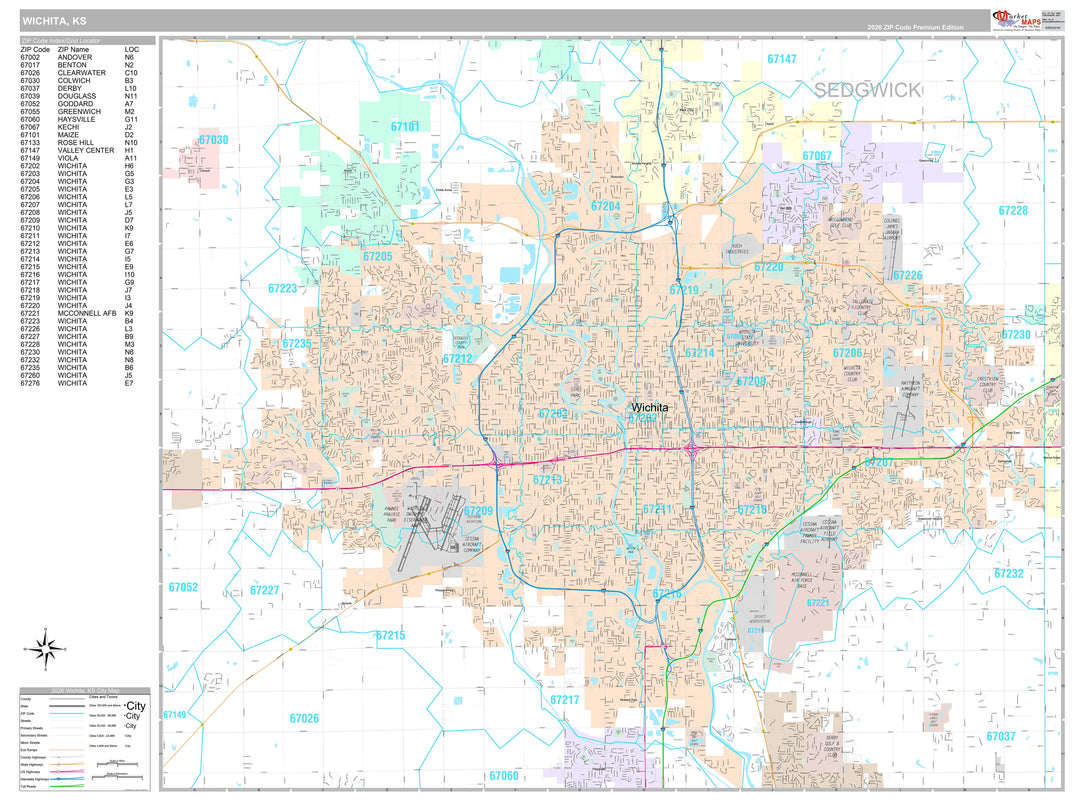Image resolution: width=1080 pixels, height=802 pixels.
Task: Click the 67214 ZIP label on map
Action: [699, 352]
